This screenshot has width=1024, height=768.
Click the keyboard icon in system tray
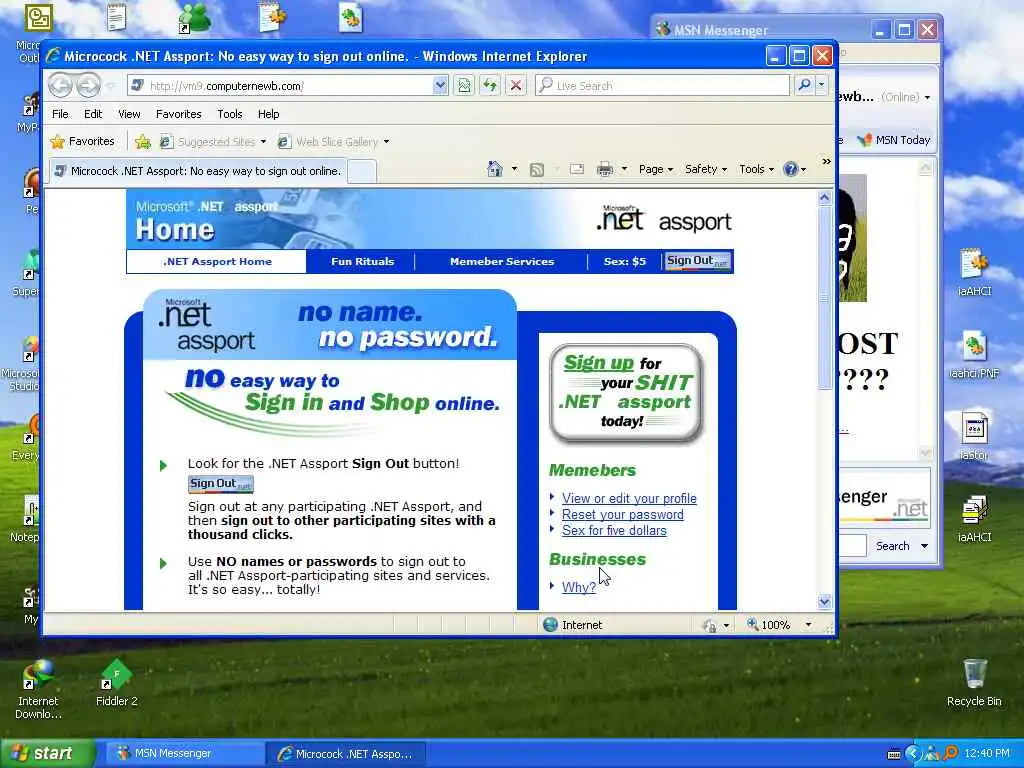(894, 754)
